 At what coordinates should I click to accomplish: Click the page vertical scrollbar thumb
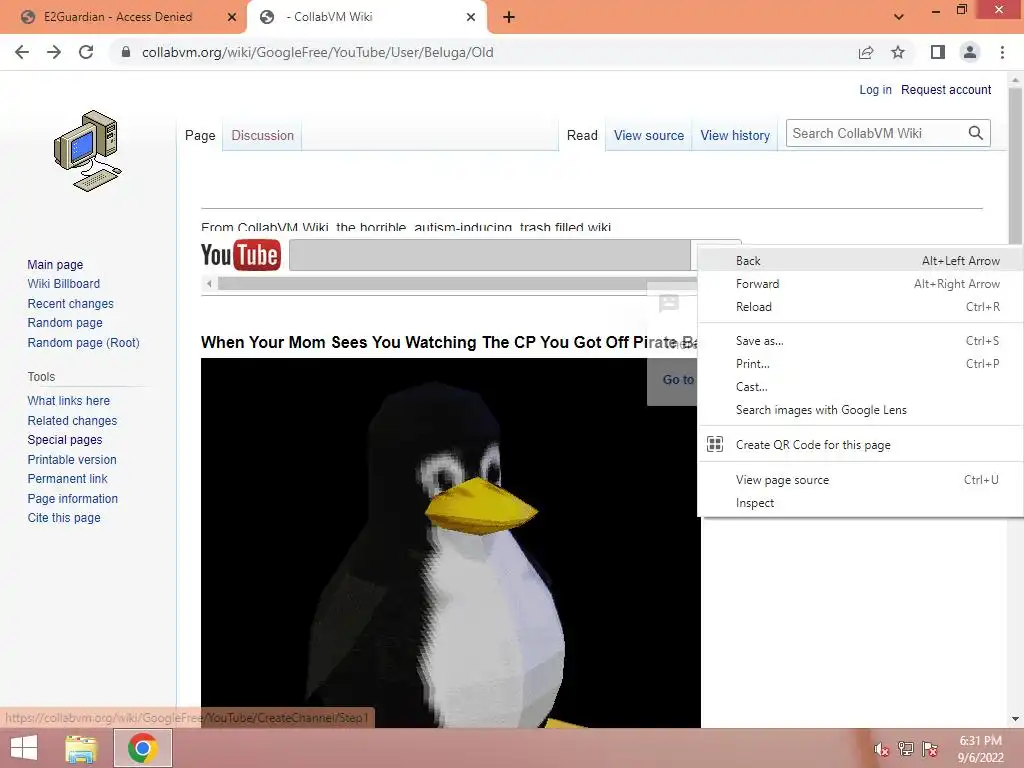1015,166
